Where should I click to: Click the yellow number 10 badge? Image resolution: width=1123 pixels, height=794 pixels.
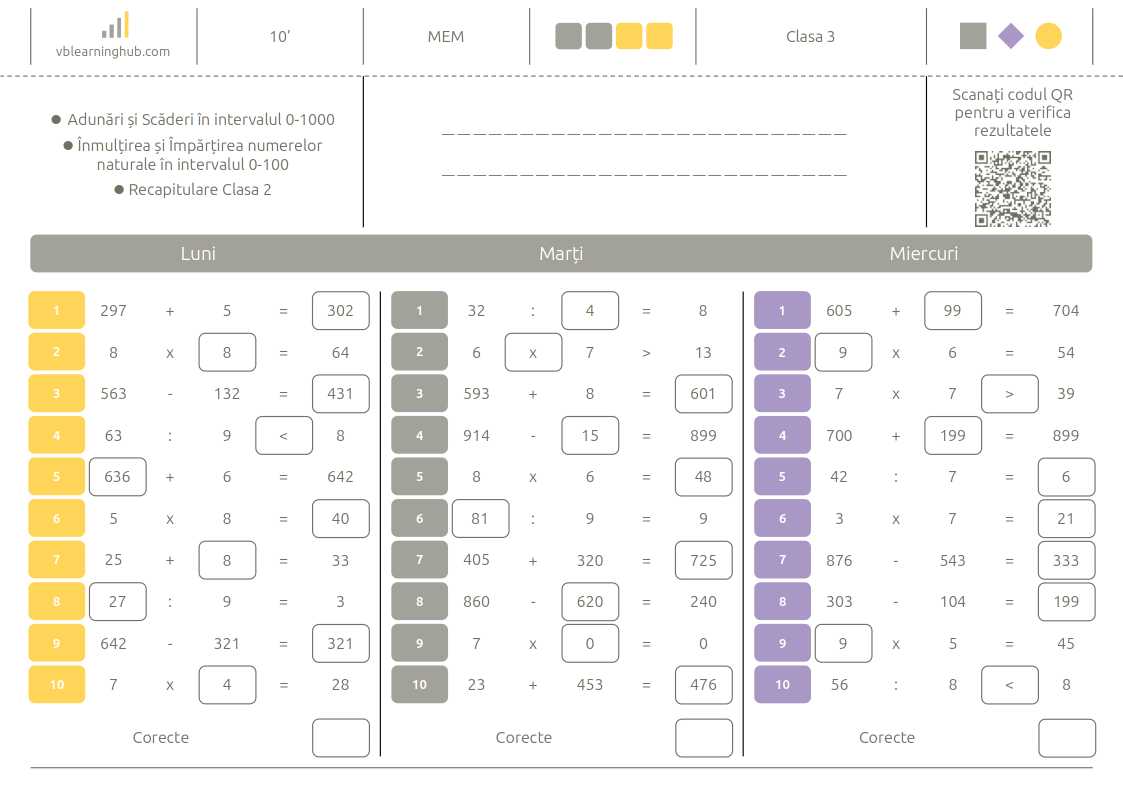(56, 685)
